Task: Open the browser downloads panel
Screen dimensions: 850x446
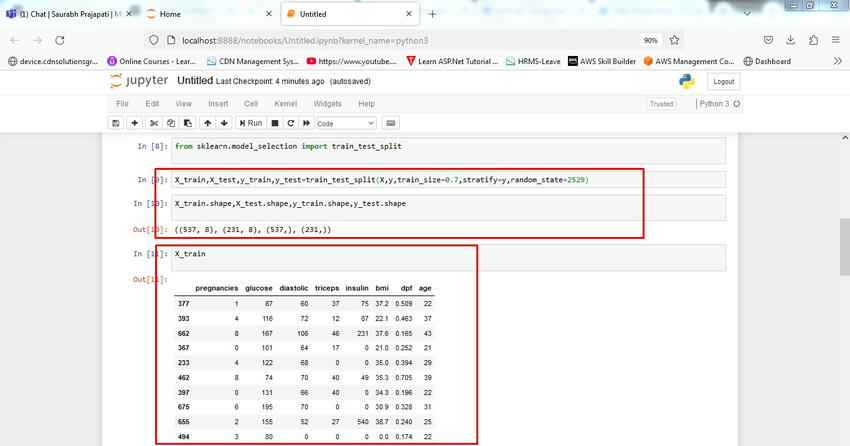Action: pyautogui.click(x=790, y=40)
